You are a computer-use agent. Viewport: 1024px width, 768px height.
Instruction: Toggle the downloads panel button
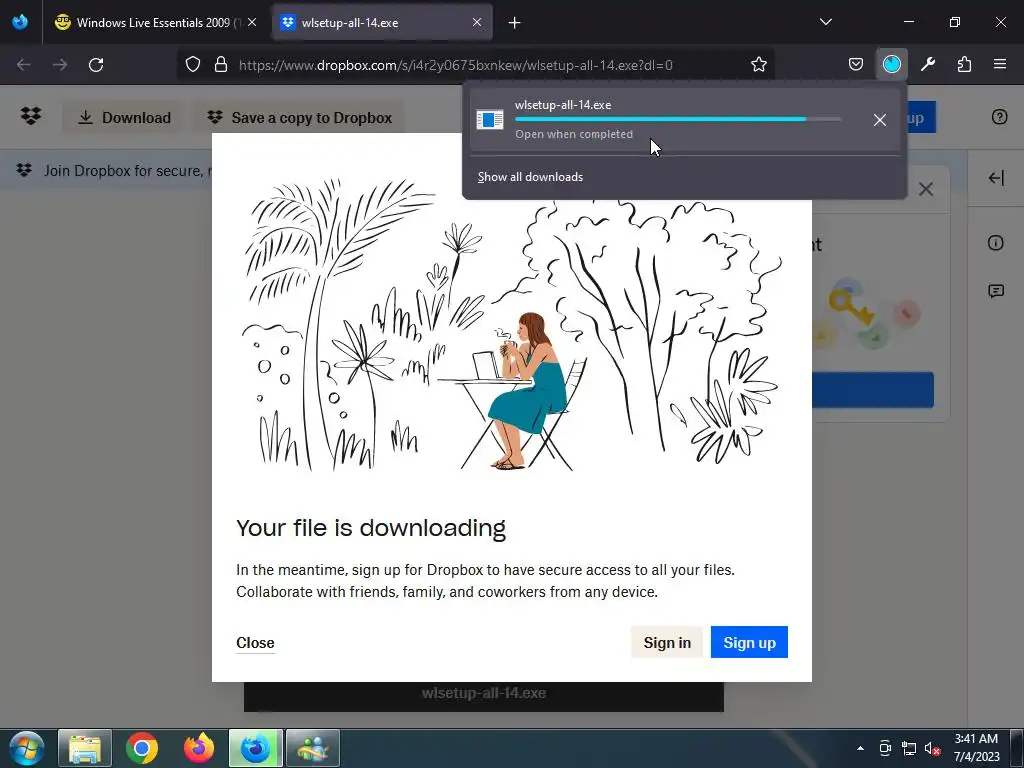(x=891, y=65)
